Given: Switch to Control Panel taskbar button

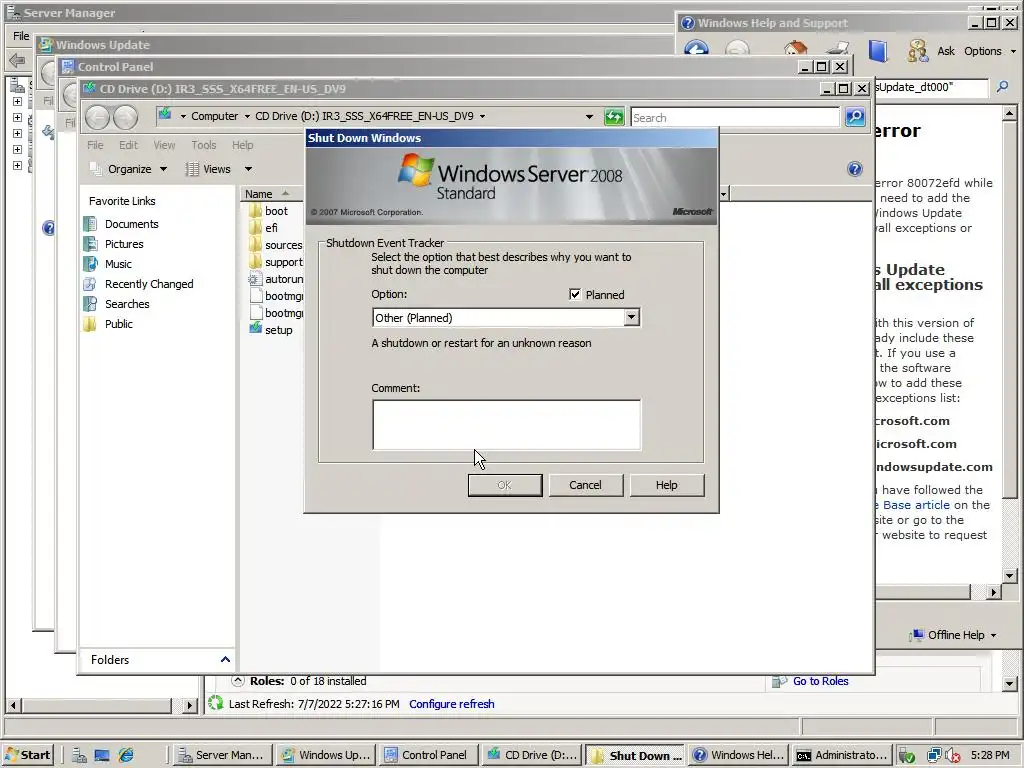Looking at the screenshot, I should click(x=428, y=755).
